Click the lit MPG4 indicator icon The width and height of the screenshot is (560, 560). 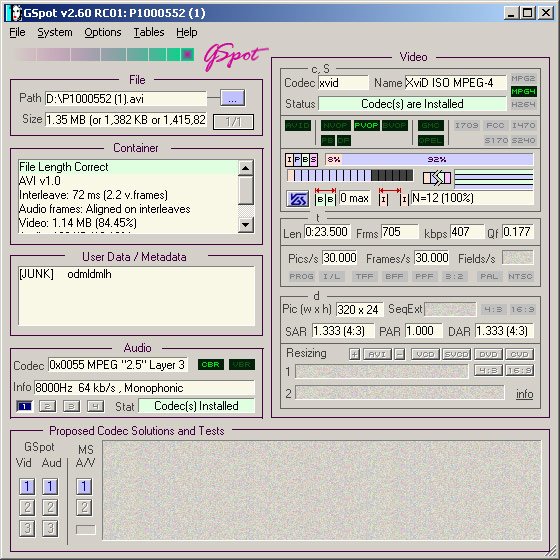pyautogui.click(x=523, y=92)
